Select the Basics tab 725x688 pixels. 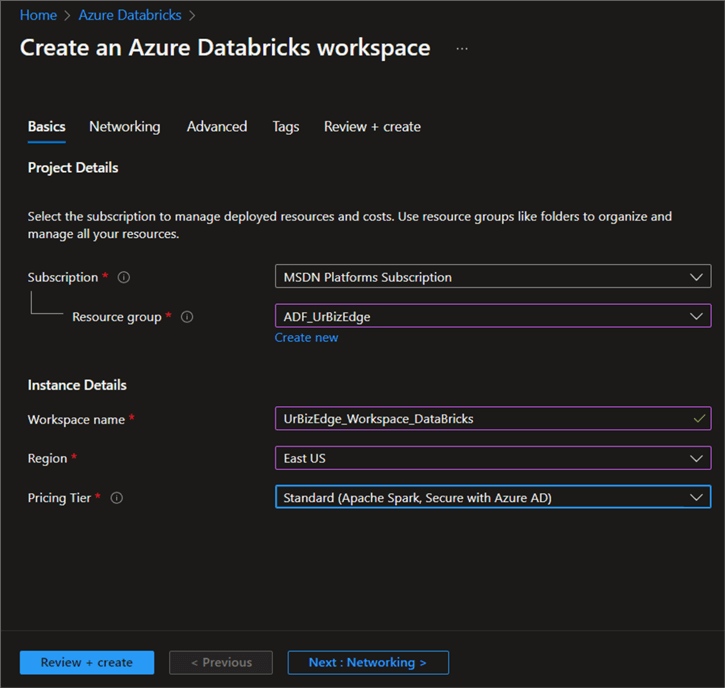47,127
